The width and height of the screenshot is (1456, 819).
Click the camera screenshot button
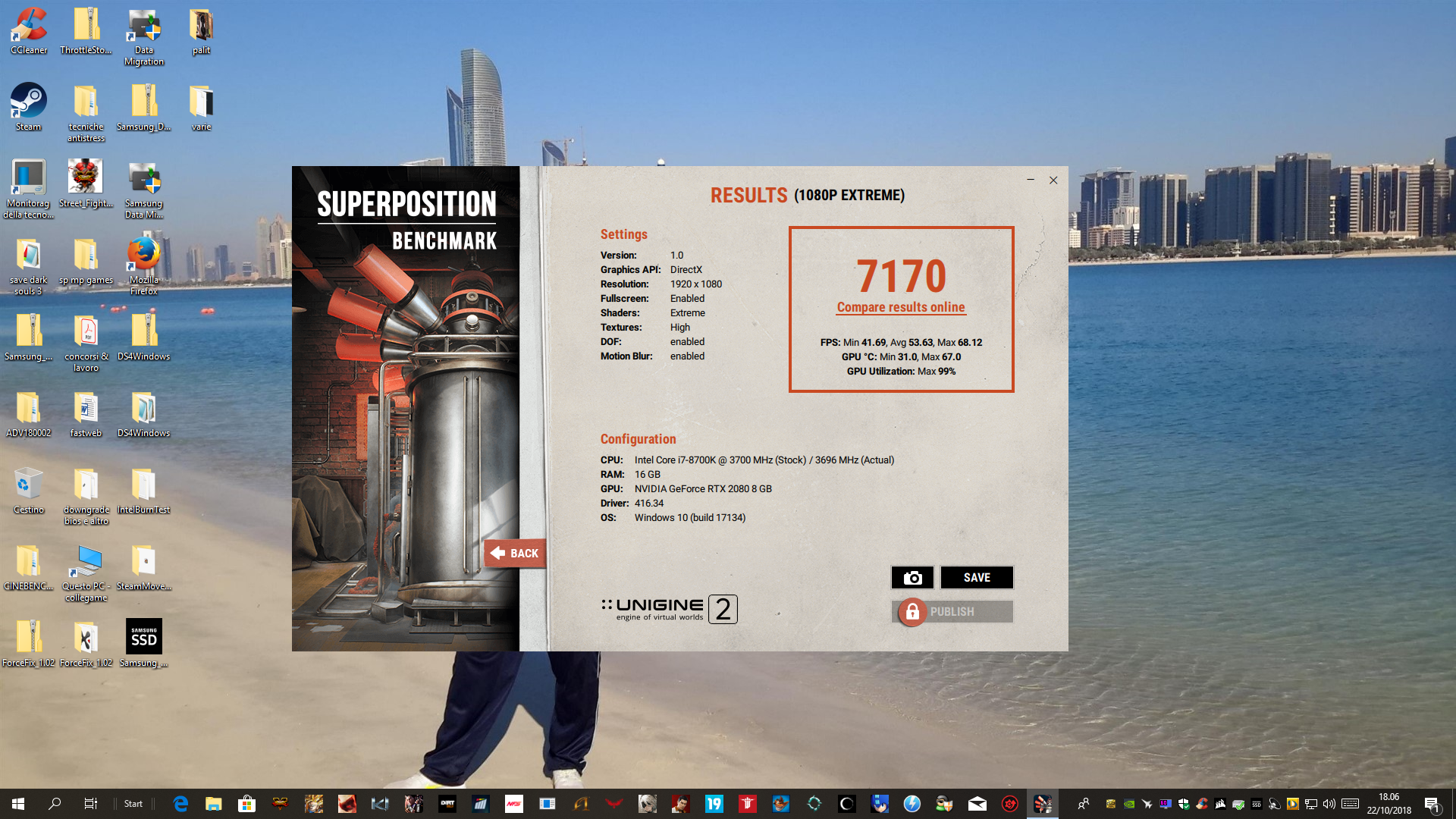912,578
